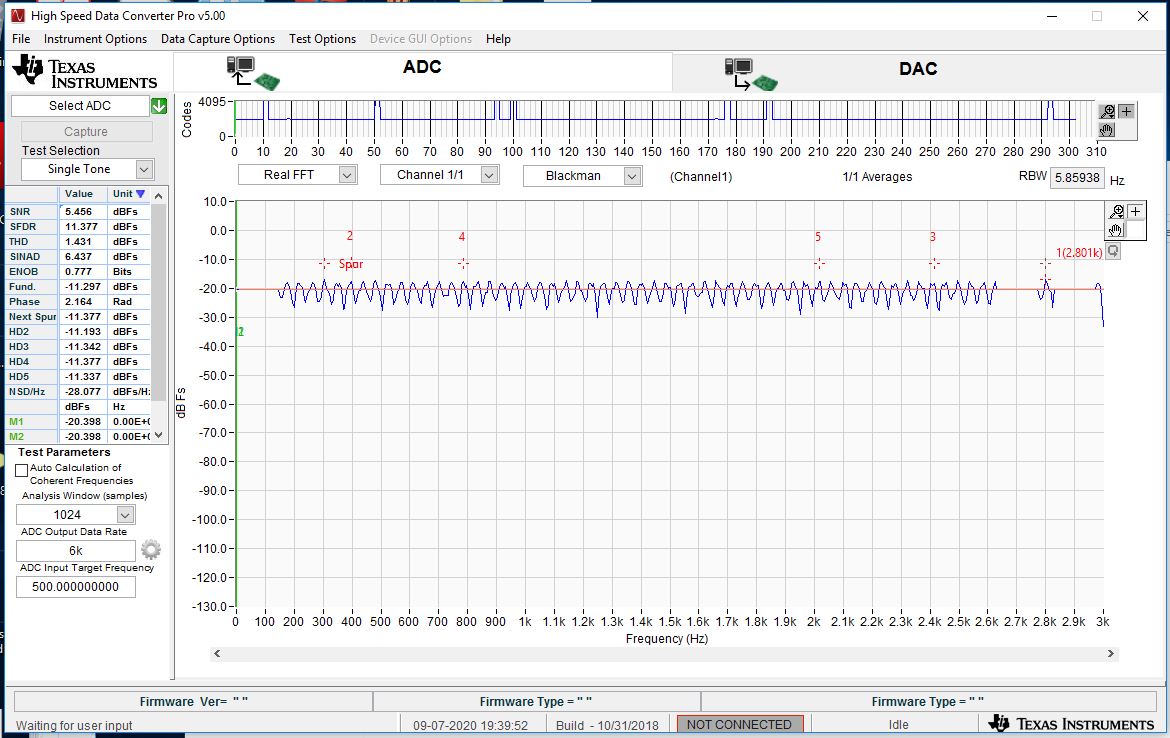Toggle Auto Calculation of Coherent Frequencies checkbox
Image resolution: width=1170 pixels, height=738 pixels.
pos(22,471)
